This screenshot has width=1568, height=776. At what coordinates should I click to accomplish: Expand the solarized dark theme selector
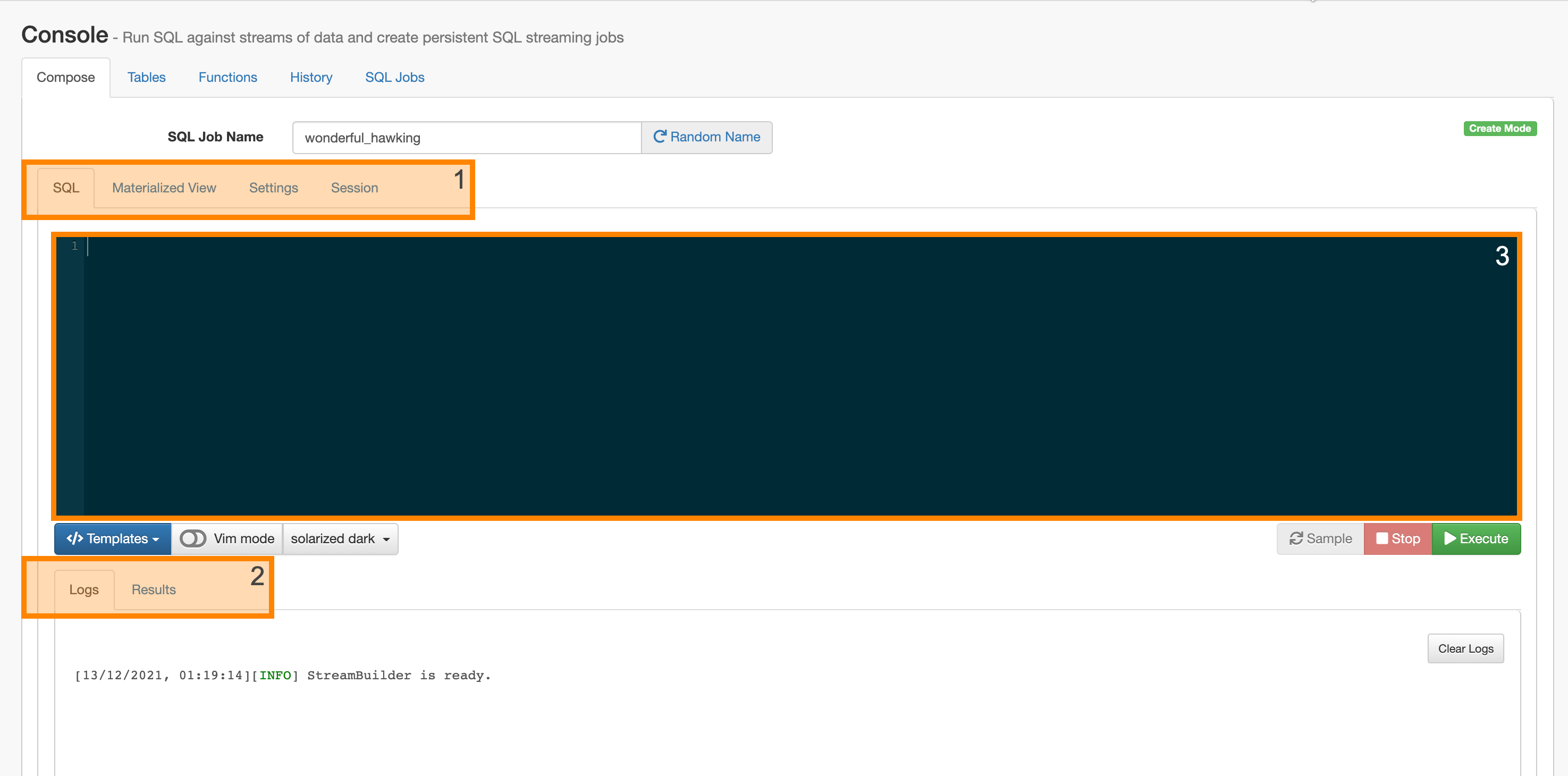tap(340, 538)
